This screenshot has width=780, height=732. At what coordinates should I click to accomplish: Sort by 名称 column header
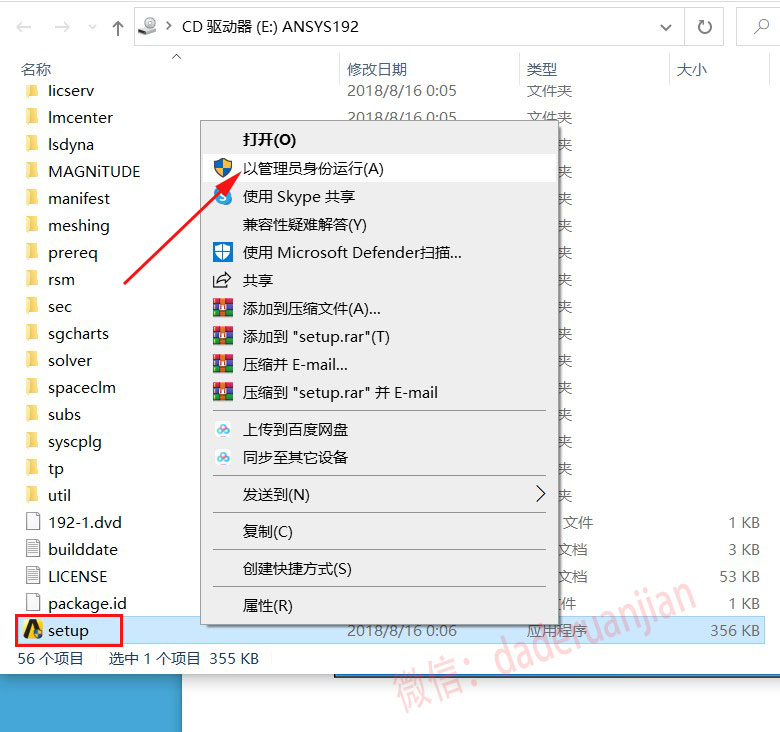pyautogui.click(x=36, y=69)
